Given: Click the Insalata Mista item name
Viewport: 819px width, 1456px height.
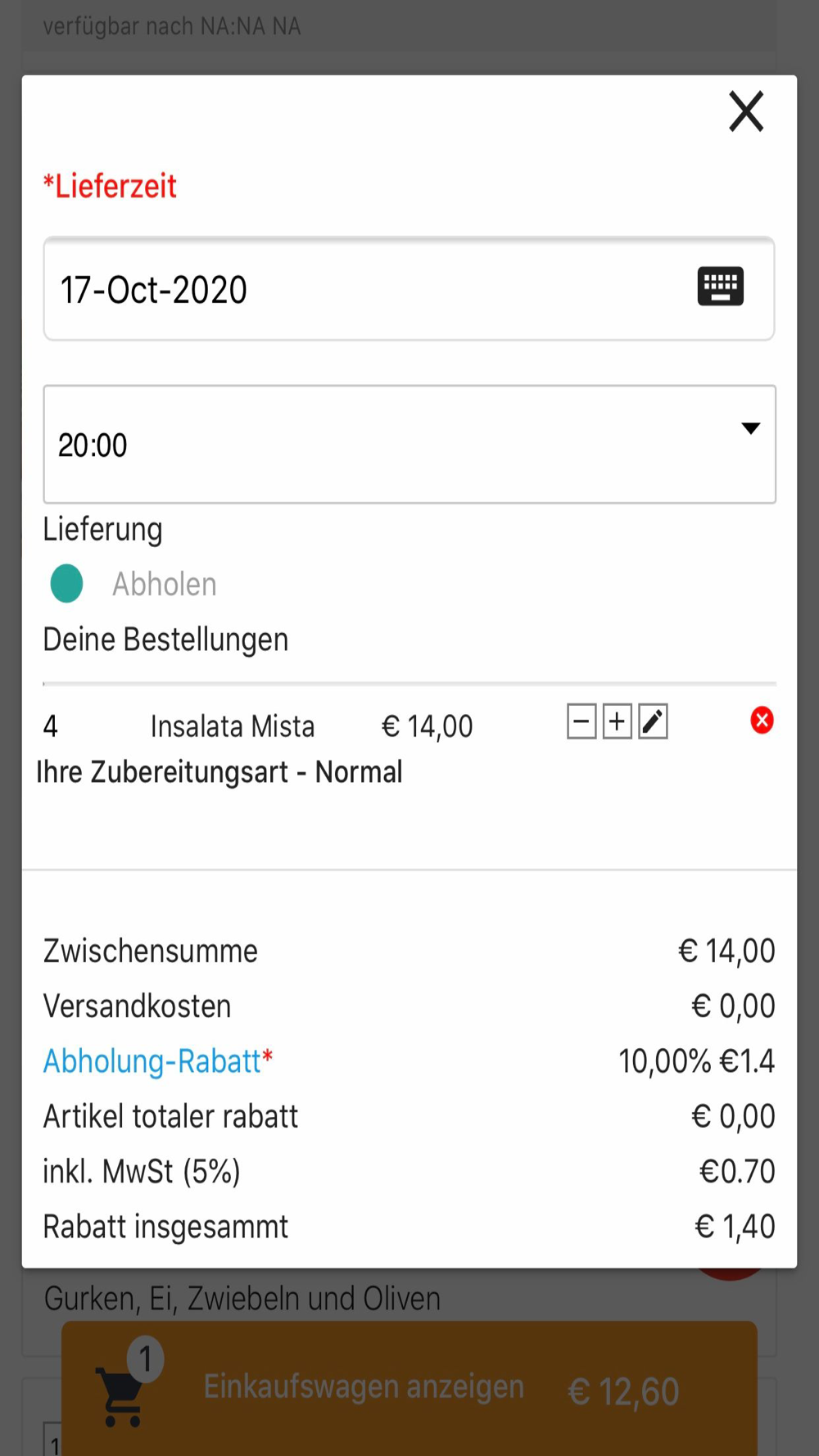Looking at the screenshot, I should [x=233, y=726].
